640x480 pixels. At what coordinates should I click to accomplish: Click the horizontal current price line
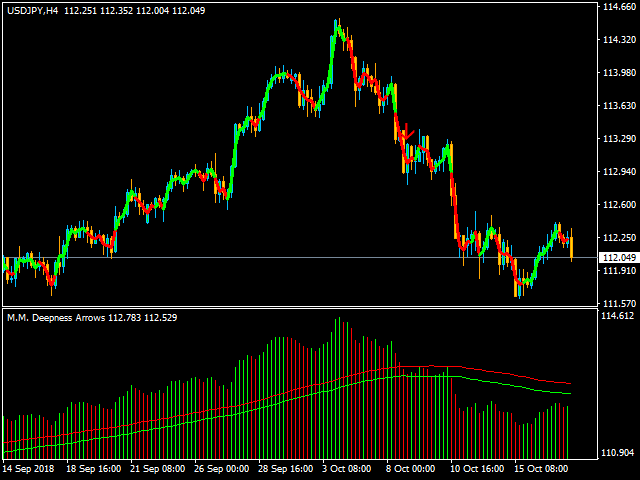300,258
